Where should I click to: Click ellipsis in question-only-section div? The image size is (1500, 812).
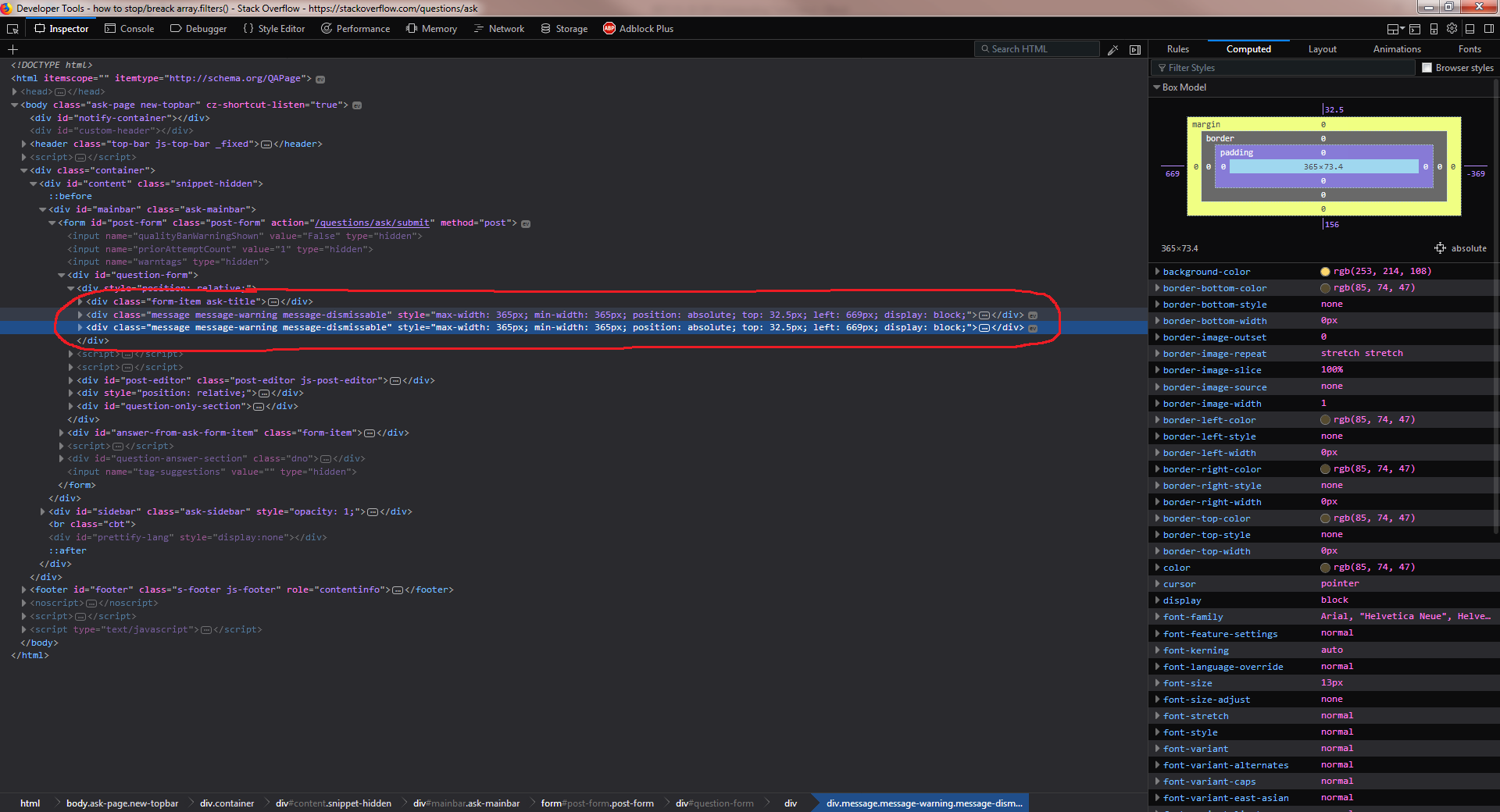pyautogui.click(x=259, y=407)
